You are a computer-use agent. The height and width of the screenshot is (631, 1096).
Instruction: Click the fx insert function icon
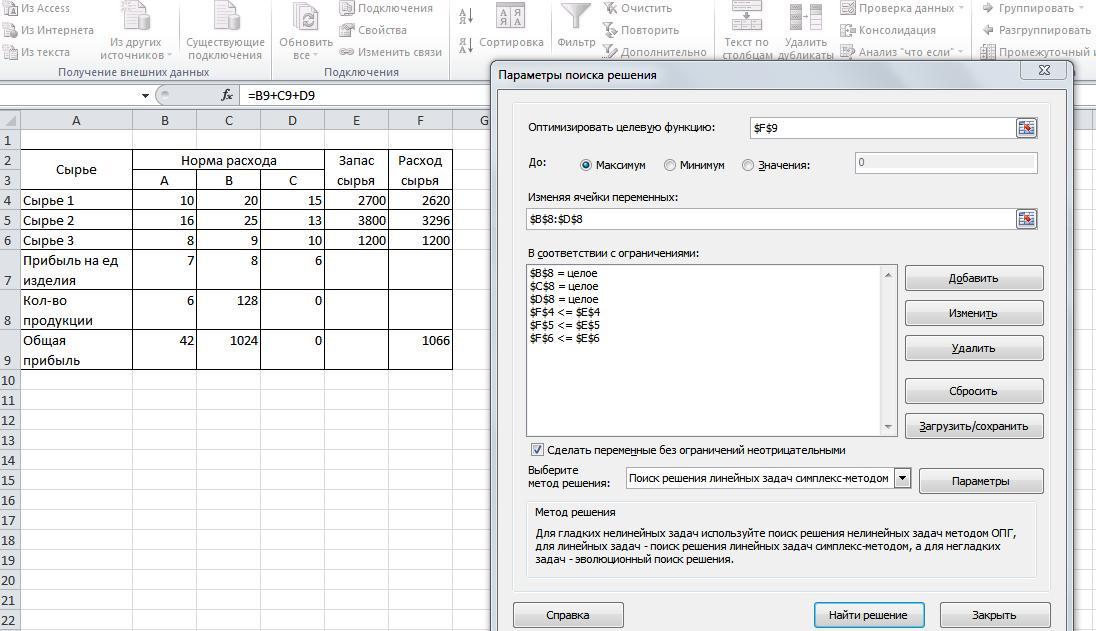click(x=227, y=95)
